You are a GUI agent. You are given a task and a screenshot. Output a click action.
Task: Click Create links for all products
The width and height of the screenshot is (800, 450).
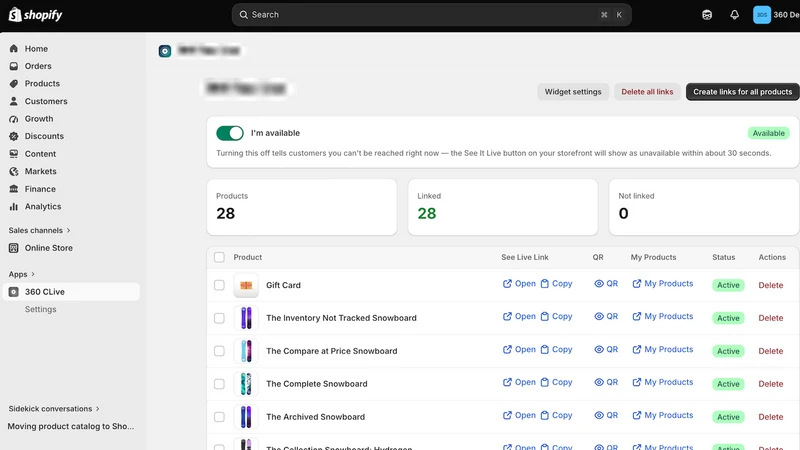[x=742, y=92]
